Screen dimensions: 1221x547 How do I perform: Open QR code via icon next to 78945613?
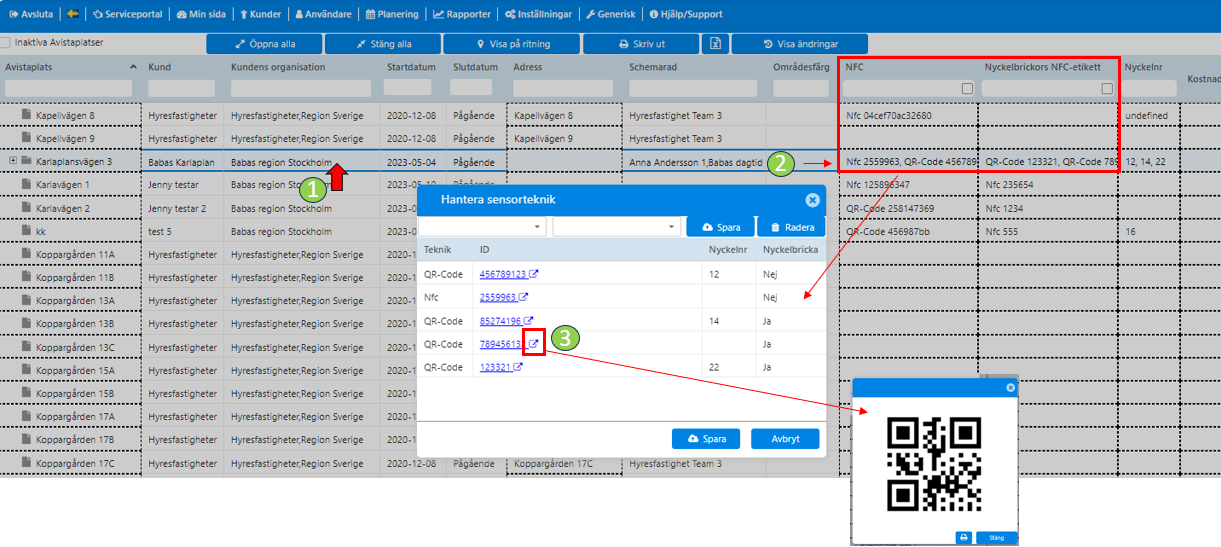coord(534,344)
